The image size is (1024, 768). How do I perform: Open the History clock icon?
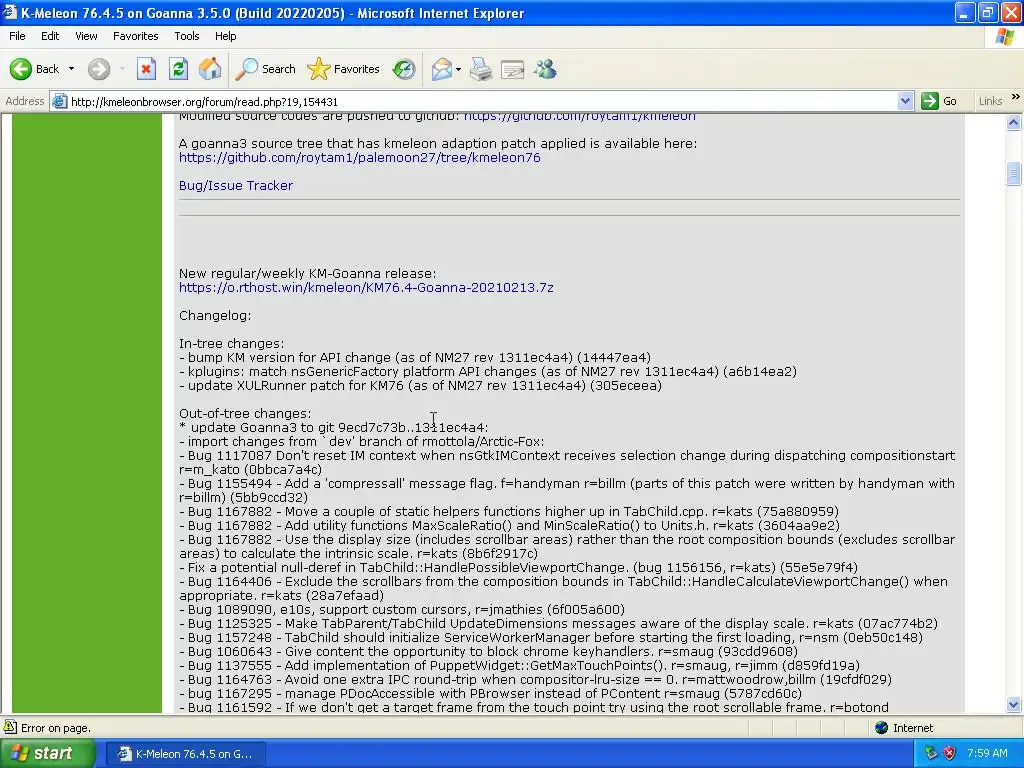pos(404,69)
